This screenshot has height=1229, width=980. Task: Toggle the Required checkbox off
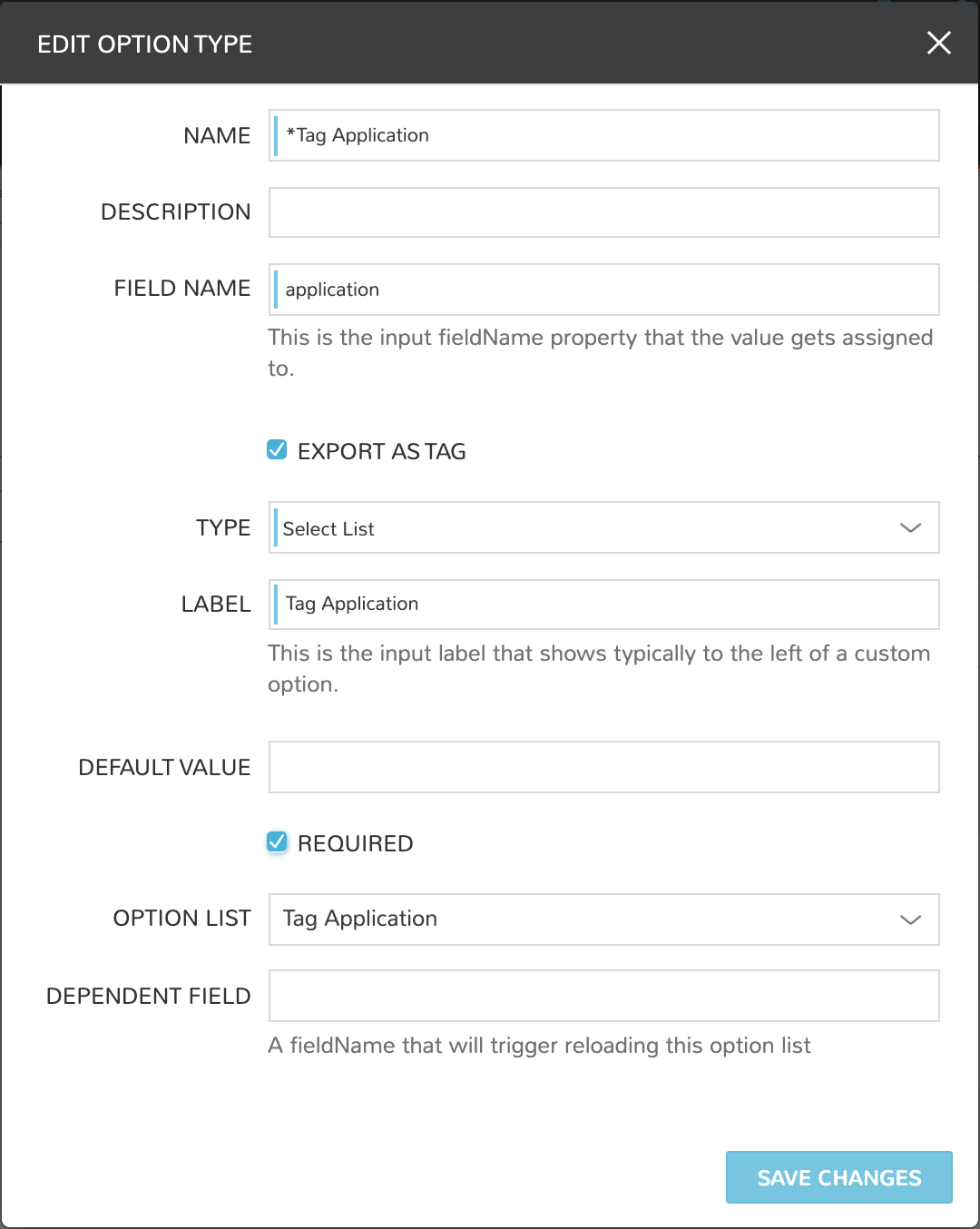tap(277, 842)
